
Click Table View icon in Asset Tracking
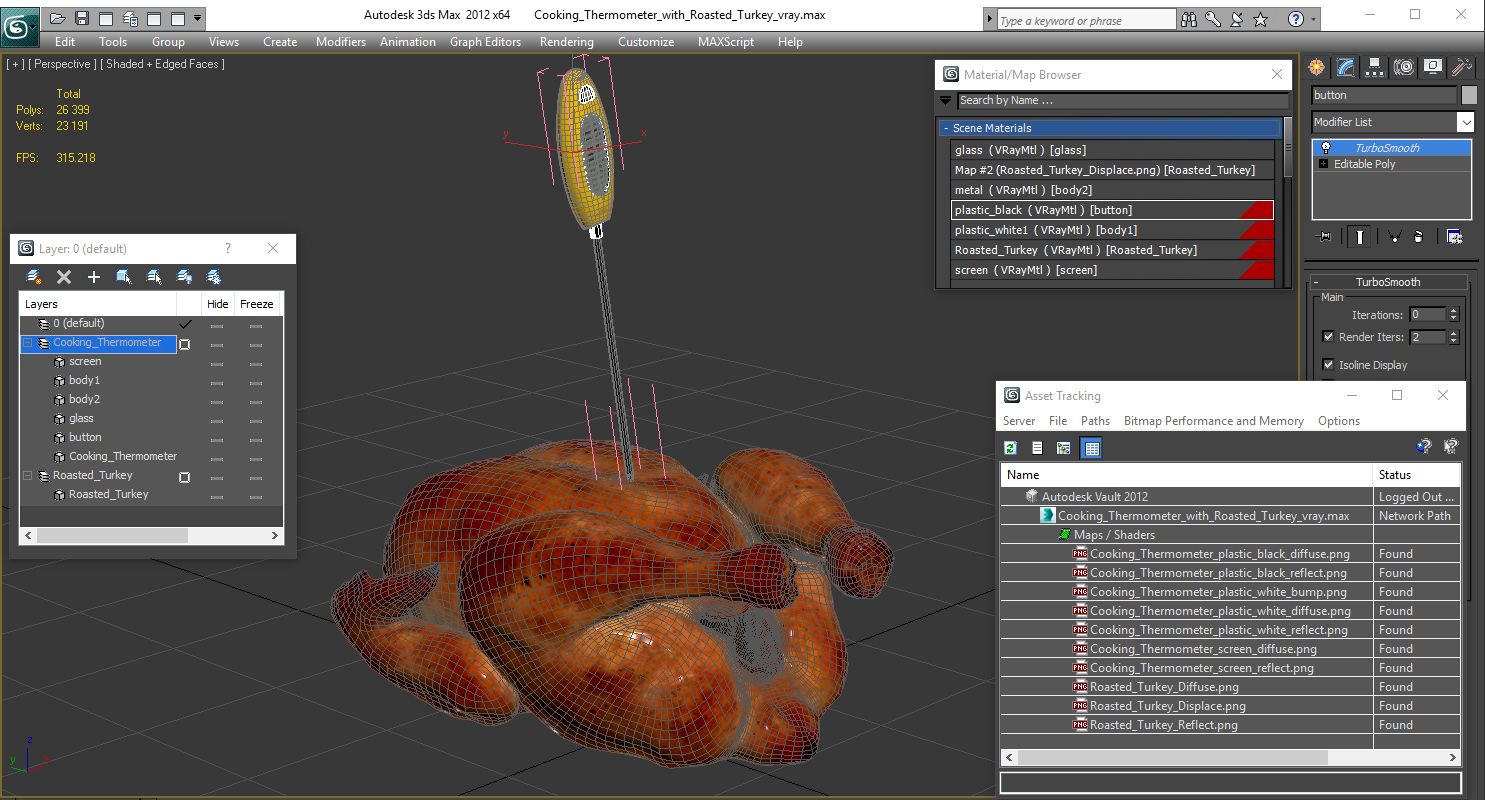(x=1092, y=448)
